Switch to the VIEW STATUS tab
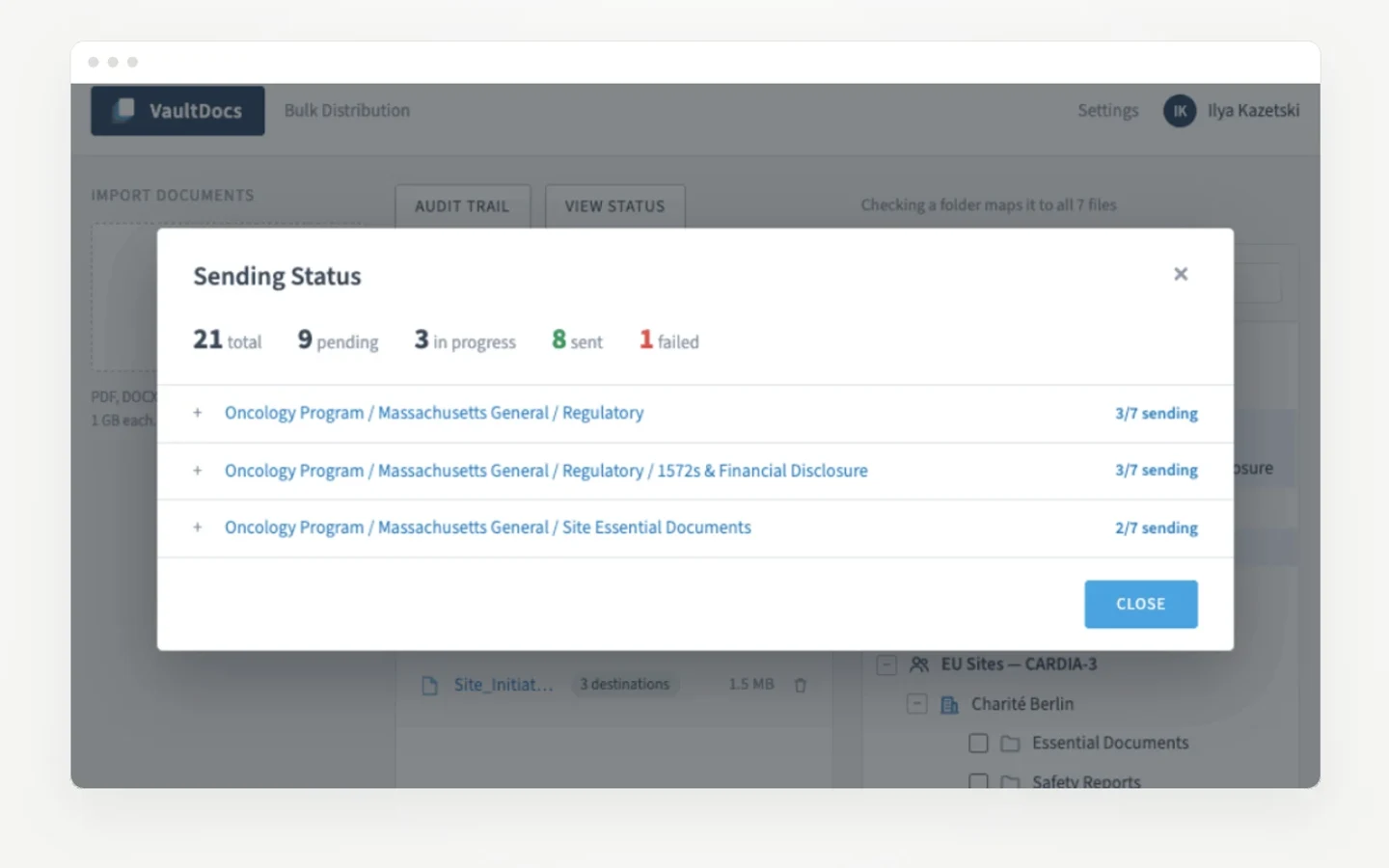Image resolution: width=1389 pixels, height=868 pixels. 615,206
